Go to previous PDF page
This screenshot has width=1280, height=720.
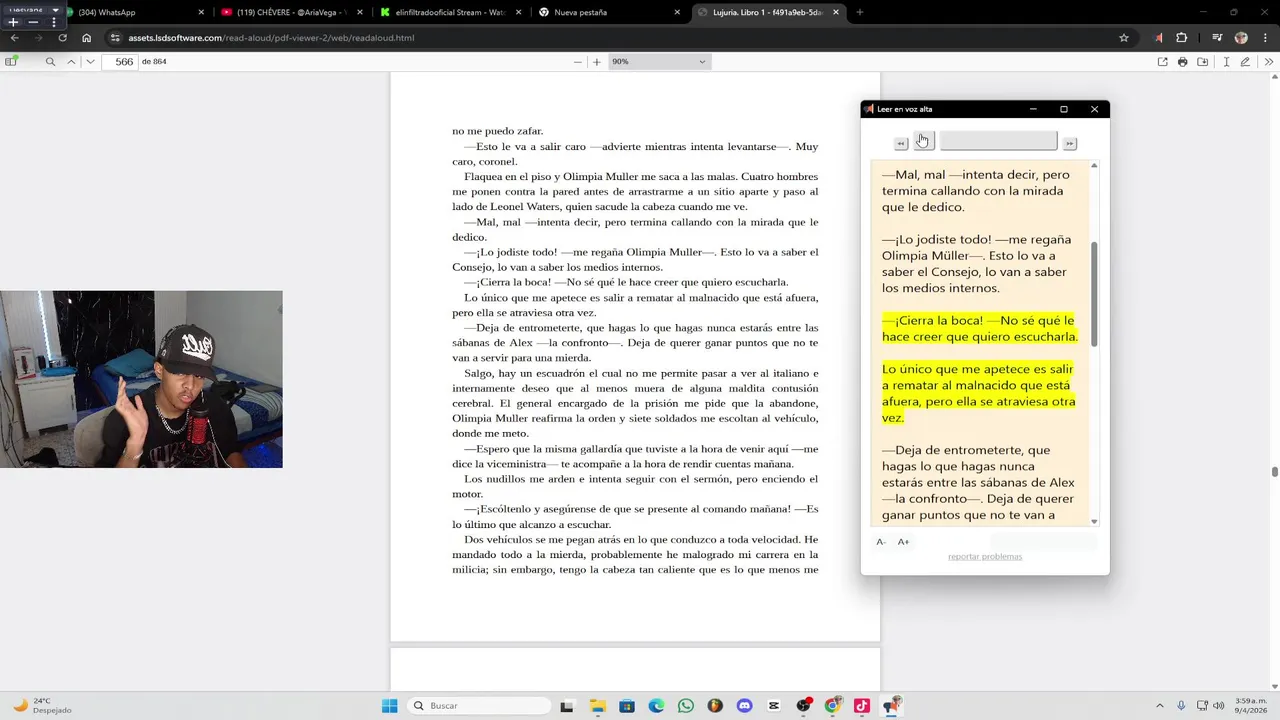(x=71, y=61)
